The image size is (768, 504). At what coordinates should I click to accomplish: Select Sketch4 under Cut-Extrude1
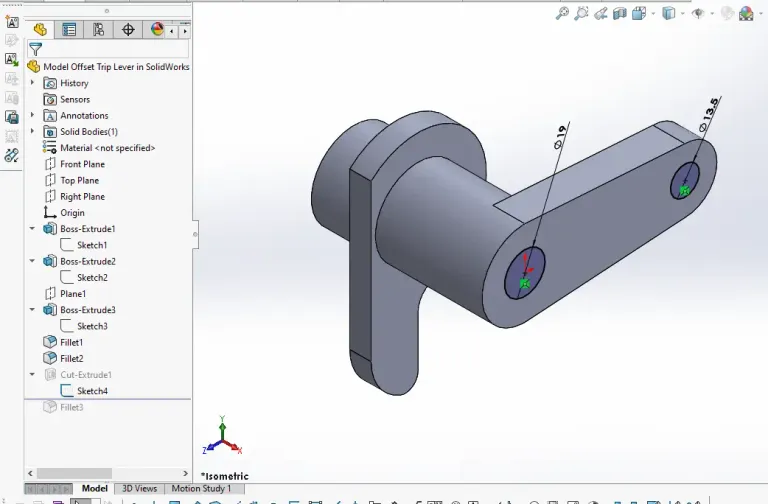click(92, 391)
